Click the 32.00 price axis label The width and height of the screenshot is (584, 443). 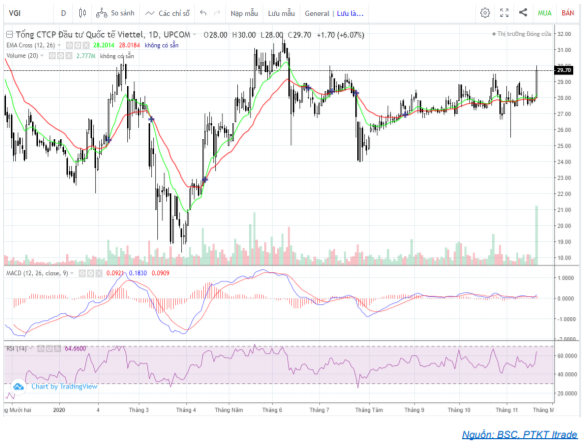(x=564, y=34)
